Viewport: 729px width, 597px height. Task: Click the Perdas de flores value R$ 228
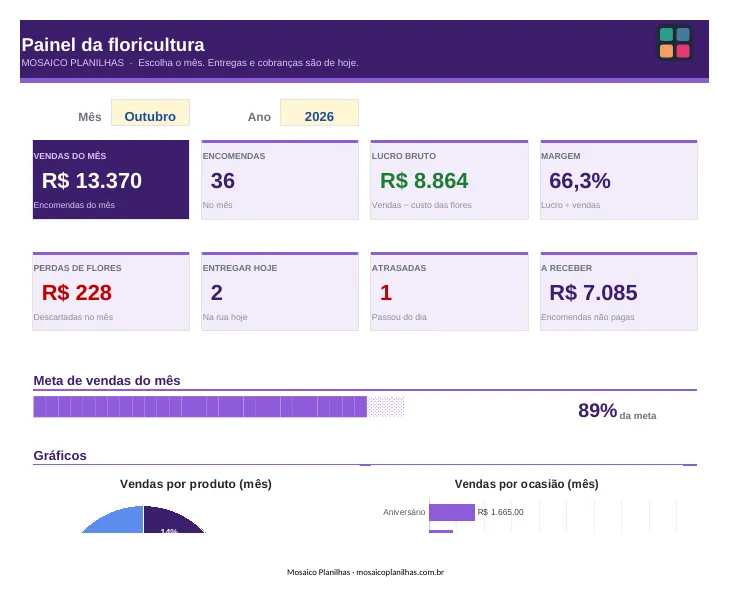coord(77,293)
